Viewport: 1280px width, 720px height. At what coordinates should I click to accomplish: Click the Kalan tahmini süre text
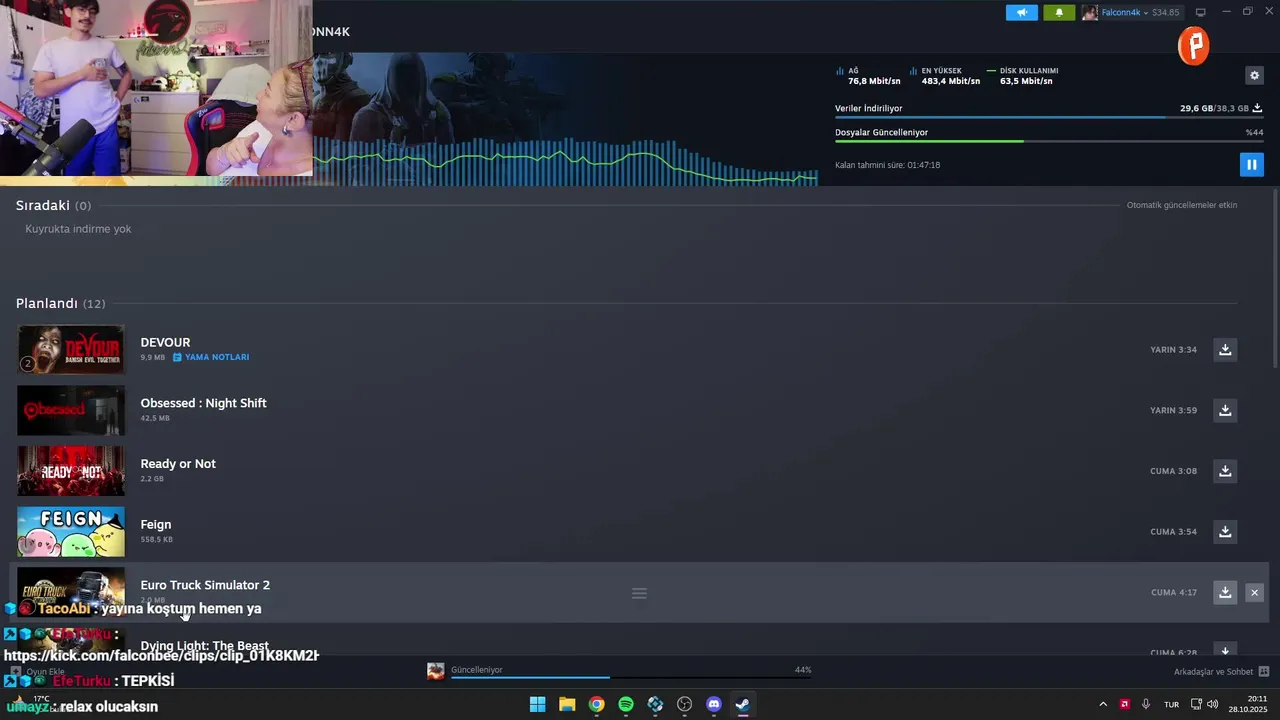point(887,165)
